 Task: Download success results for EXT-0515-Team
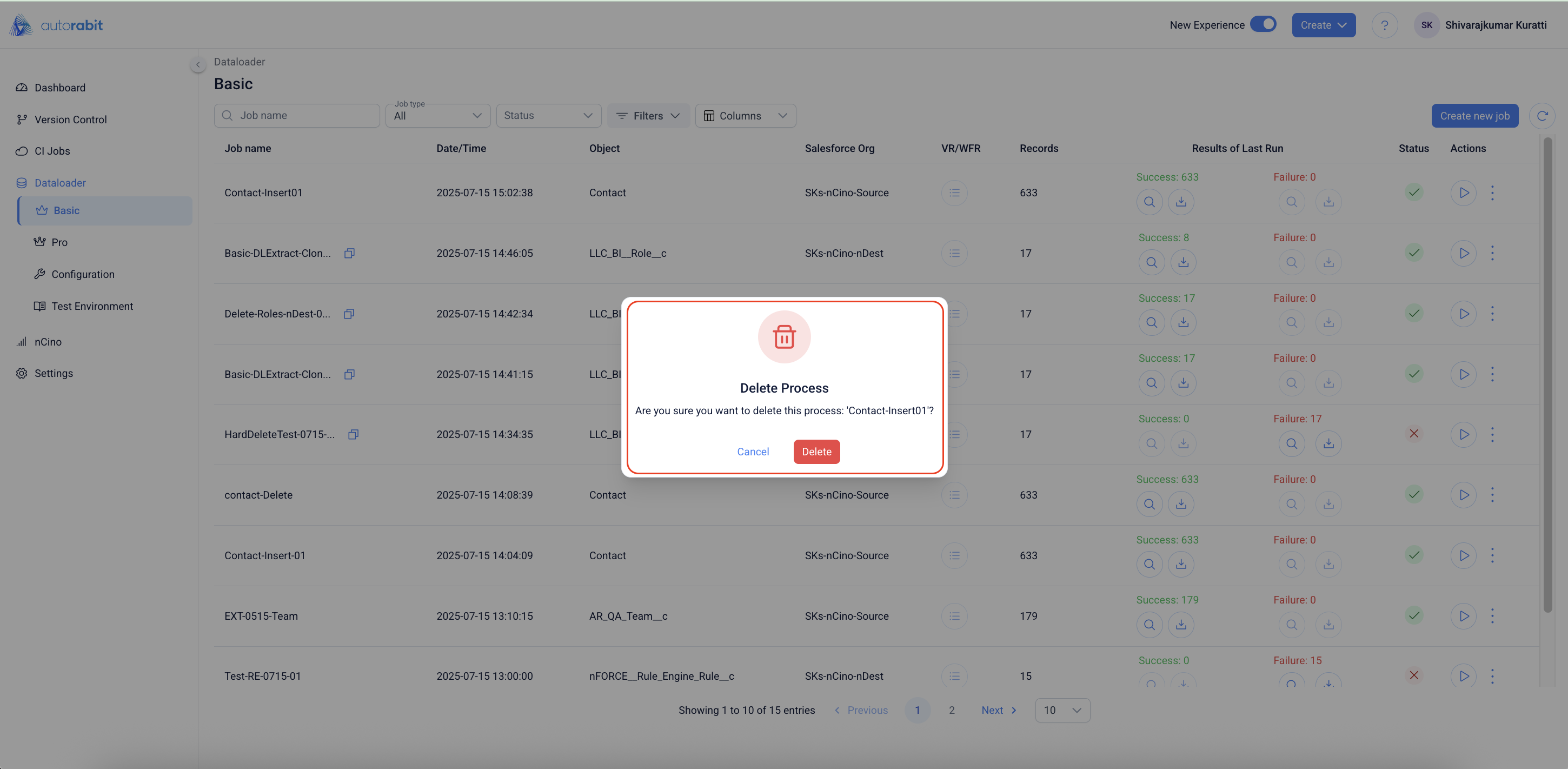pos(1180,624)
